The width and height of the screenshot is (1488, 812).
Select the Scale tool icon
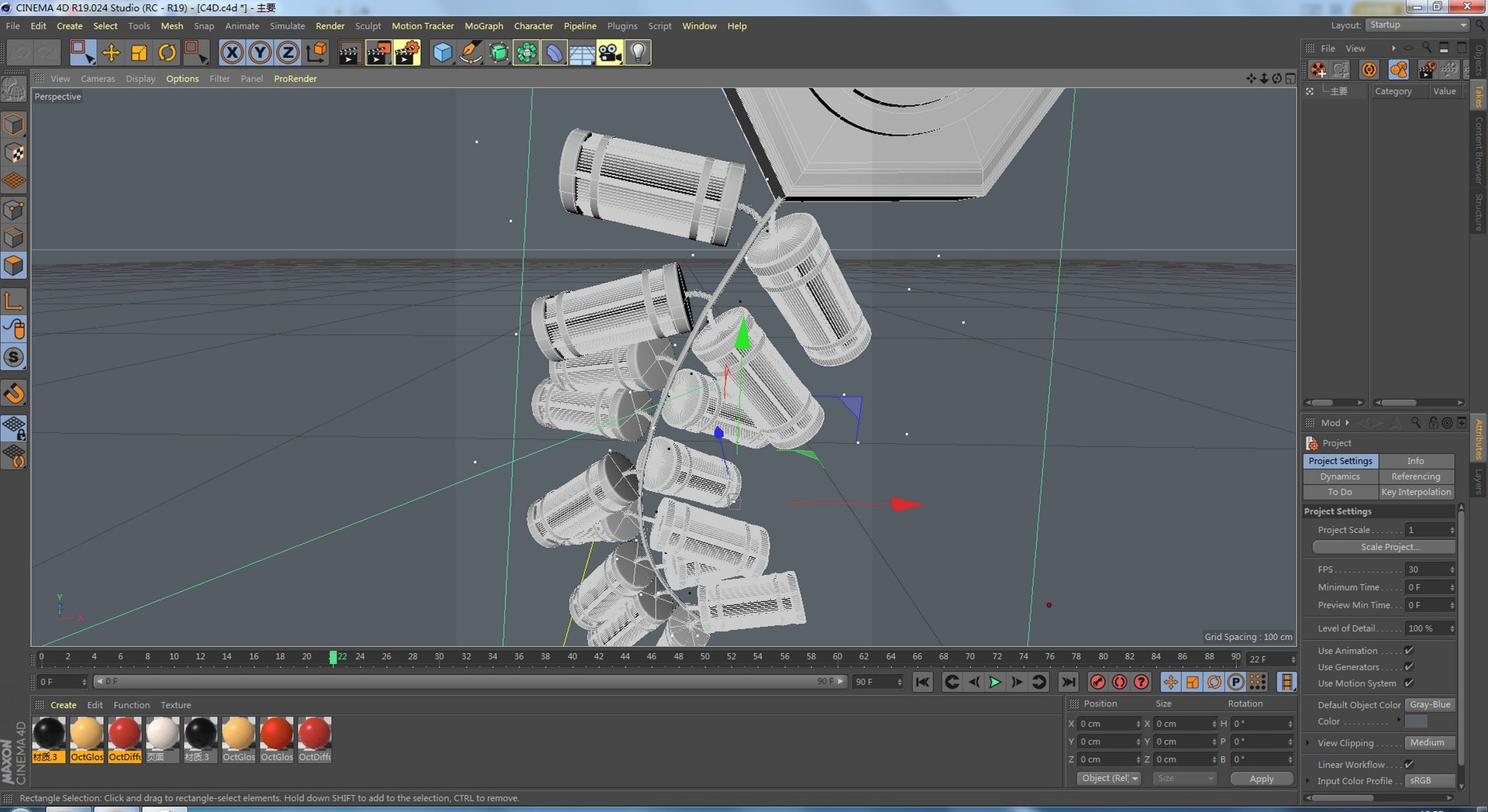pyautogui.click(x=139, y=53)
